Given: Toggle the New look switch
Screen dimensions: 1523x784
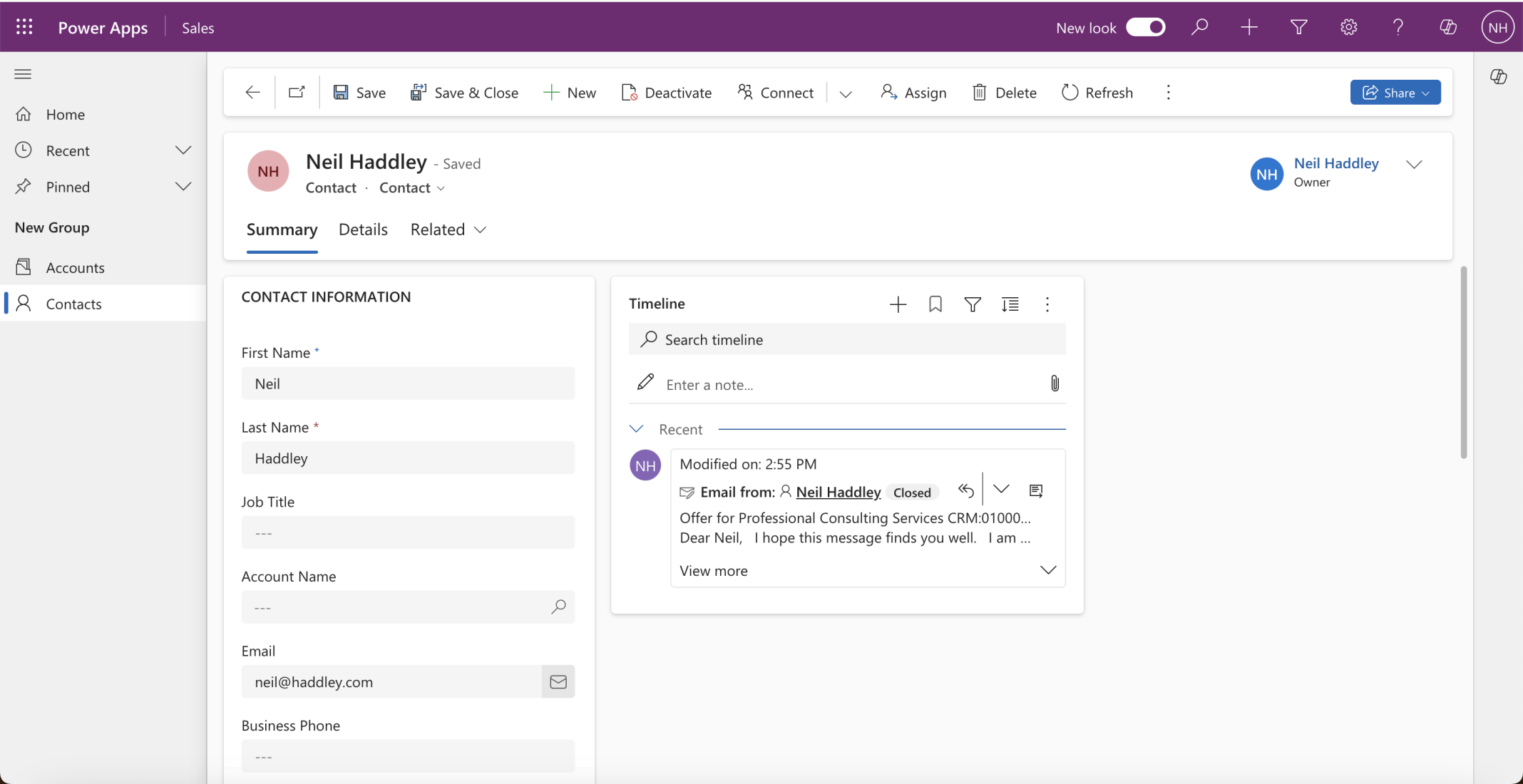Looking at the screenshot, I should pos(1145,26).
